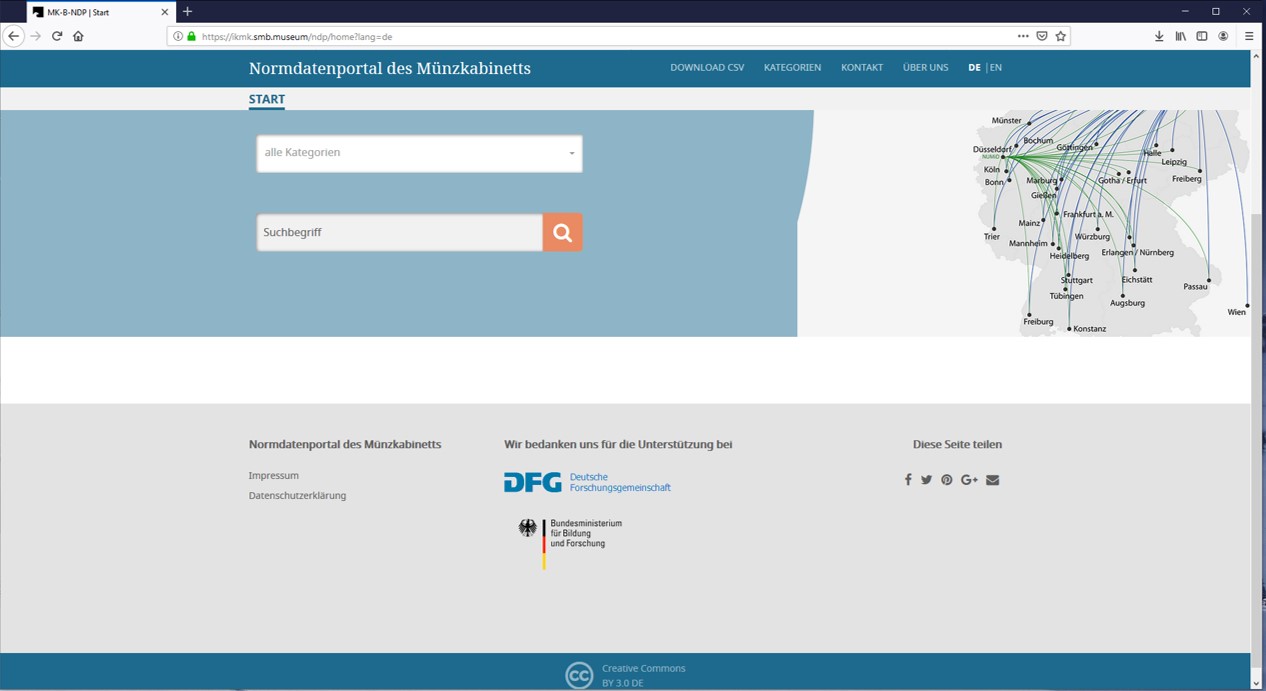Share page via Google Plus icon
Image resolution: width=1266 pixels, height=691 pixels.
[x=969, y=480]
